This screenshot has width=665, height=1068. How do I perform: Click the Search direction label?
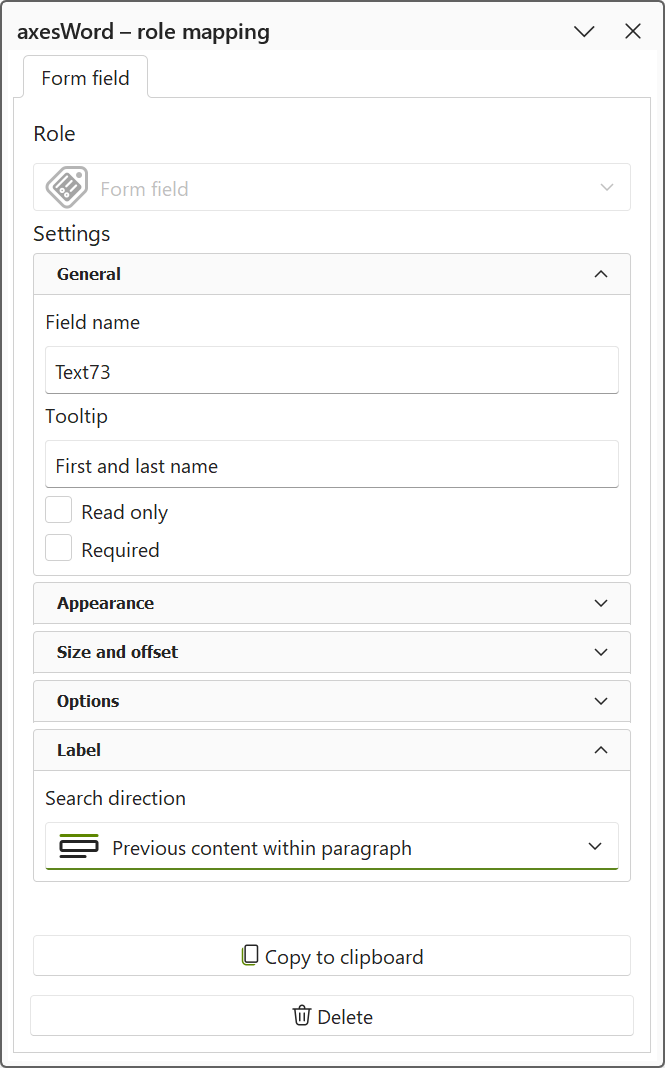pyautogui.click(x=115, y=798)
